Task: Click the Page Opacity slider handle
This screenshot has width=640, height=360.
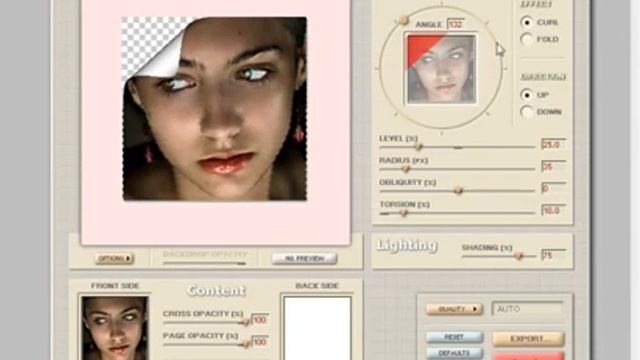Action: click(245, 344)
